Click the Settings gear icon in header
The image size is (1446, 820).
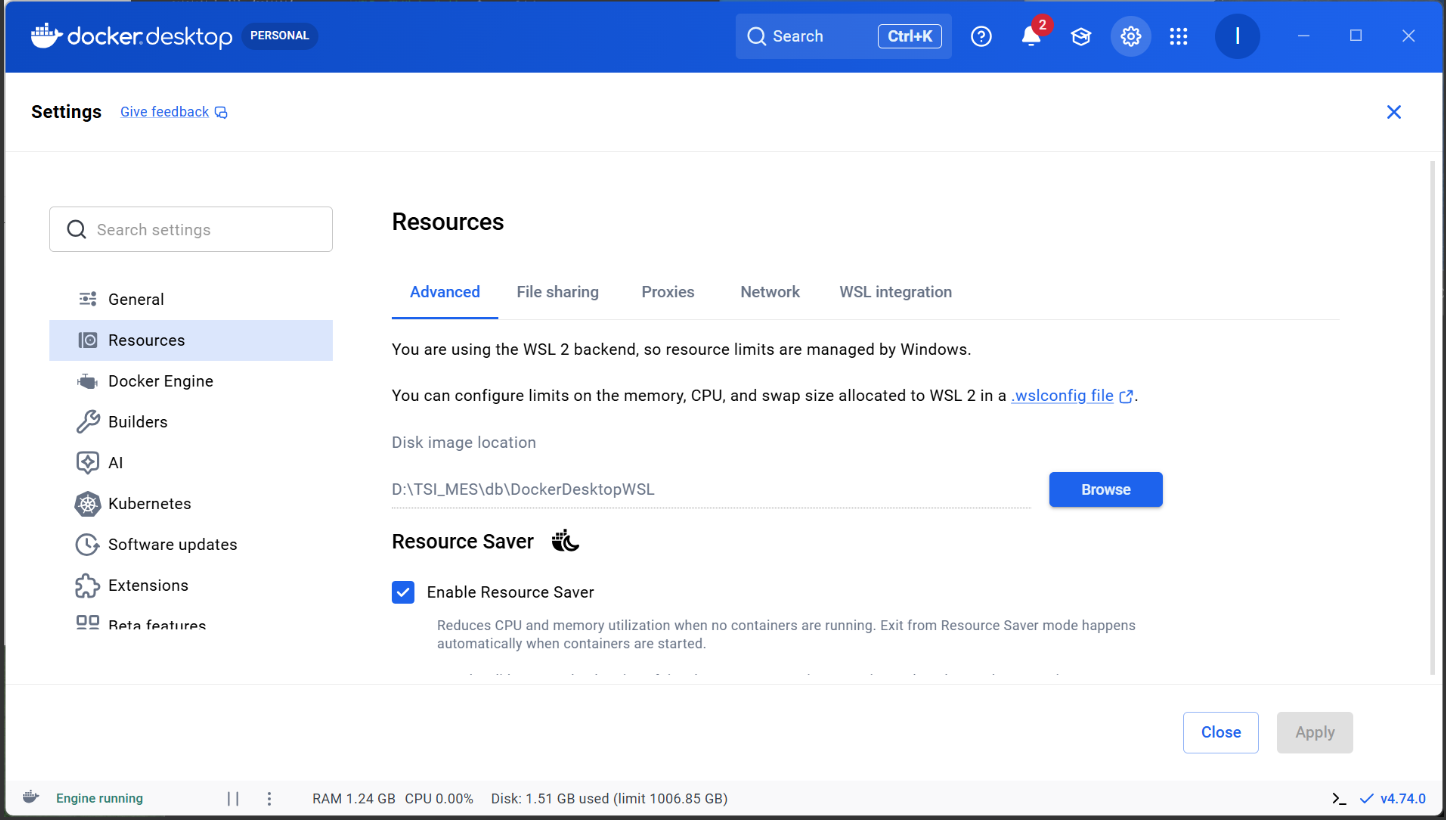[1131, 36]
